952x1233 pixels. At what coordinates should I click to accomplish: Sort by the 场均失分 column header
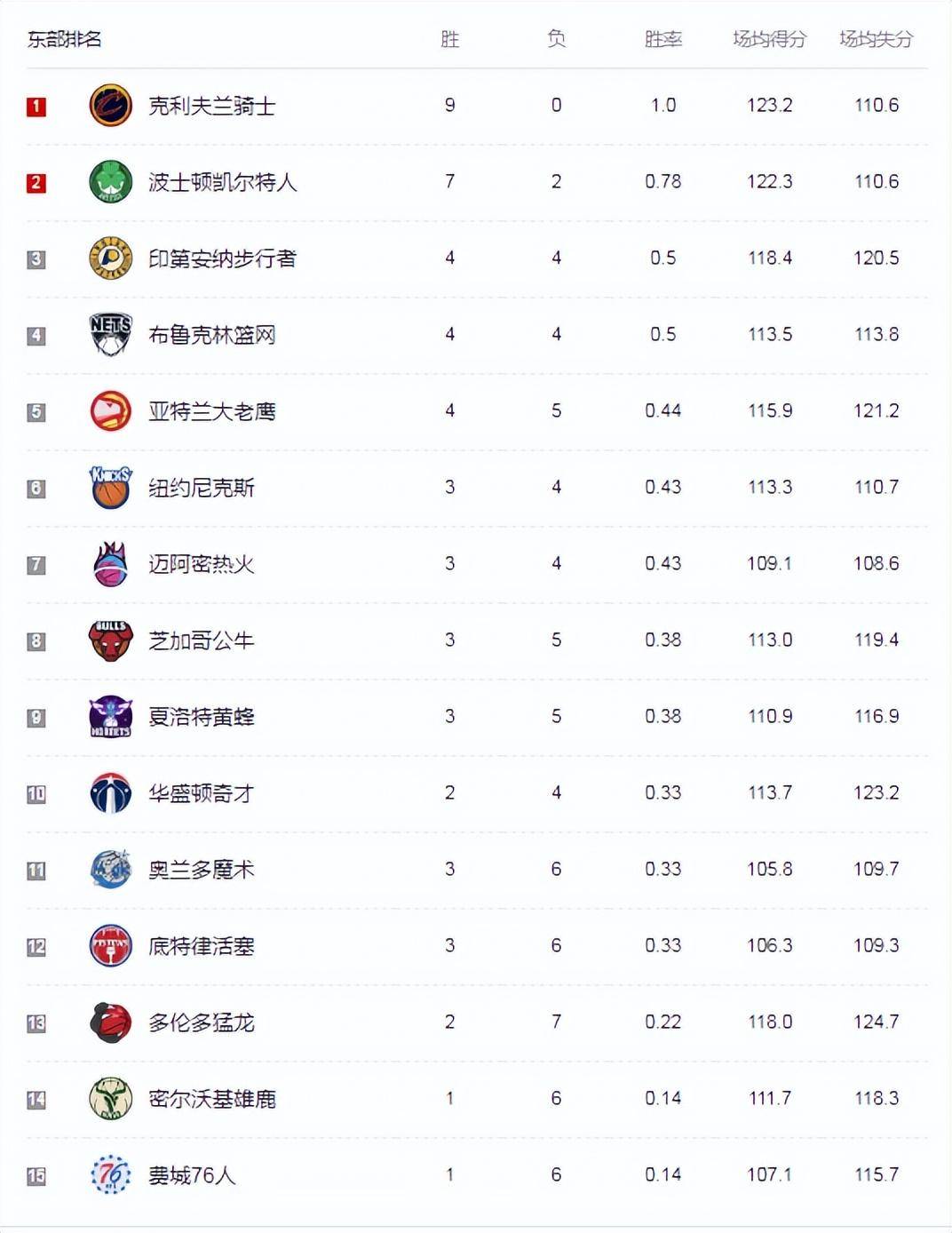coord(876,39)
